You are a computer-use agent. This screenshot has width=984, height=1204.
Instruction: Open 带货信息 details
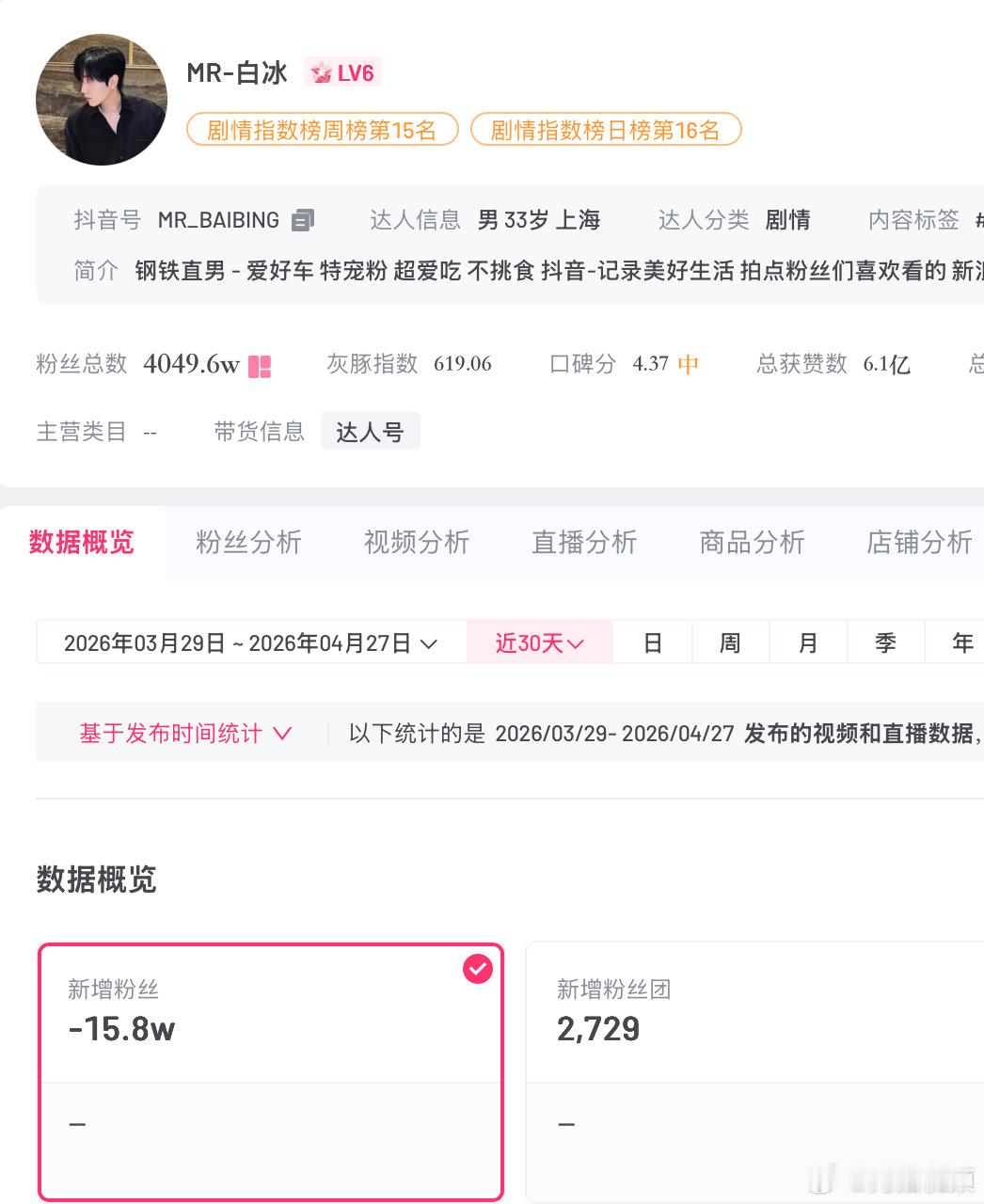click(259, 431)
